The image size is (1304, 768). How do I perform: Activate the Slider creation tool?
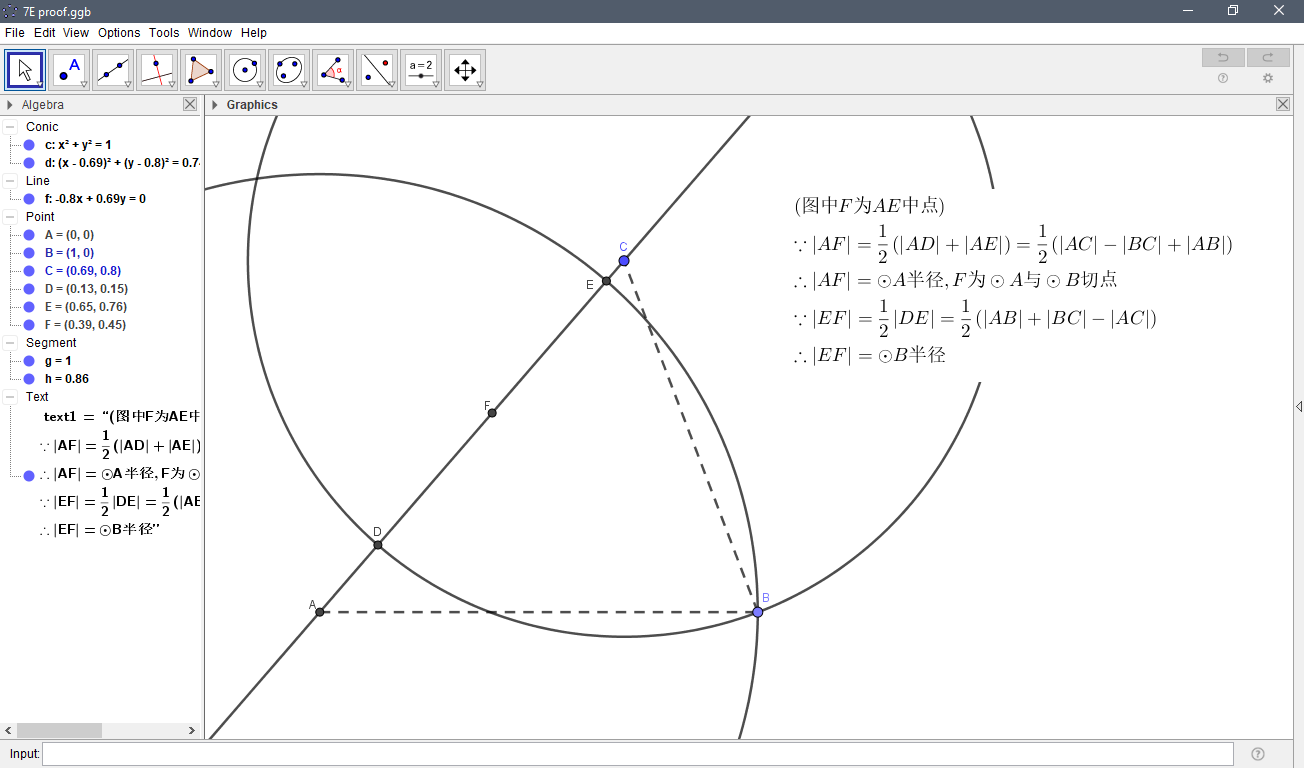point(420,69)
